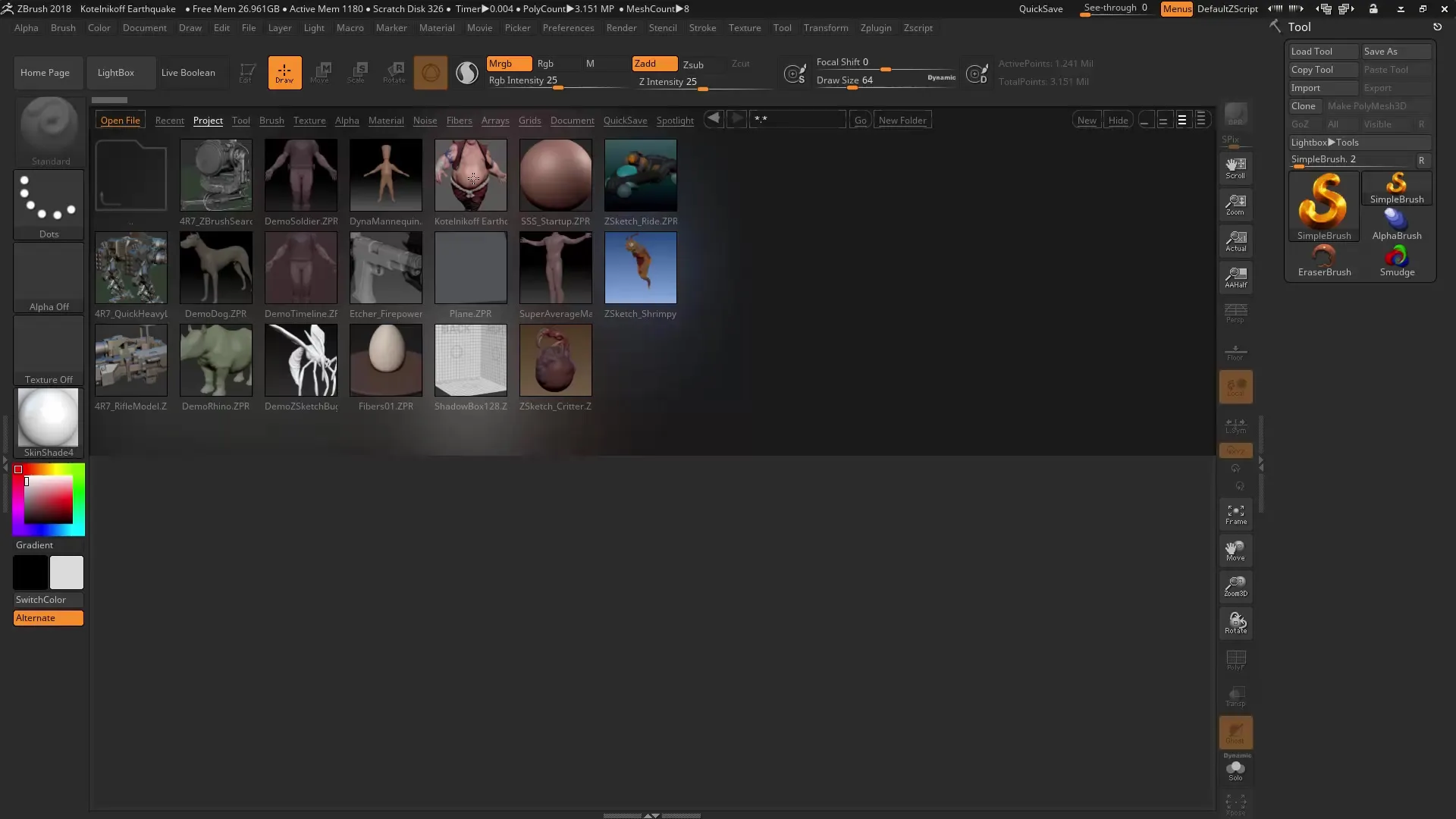This screenshot has height=819, width=1456.
Task: Select small thumbnail size icon in LightBox
Action: tap(1145, 120)
